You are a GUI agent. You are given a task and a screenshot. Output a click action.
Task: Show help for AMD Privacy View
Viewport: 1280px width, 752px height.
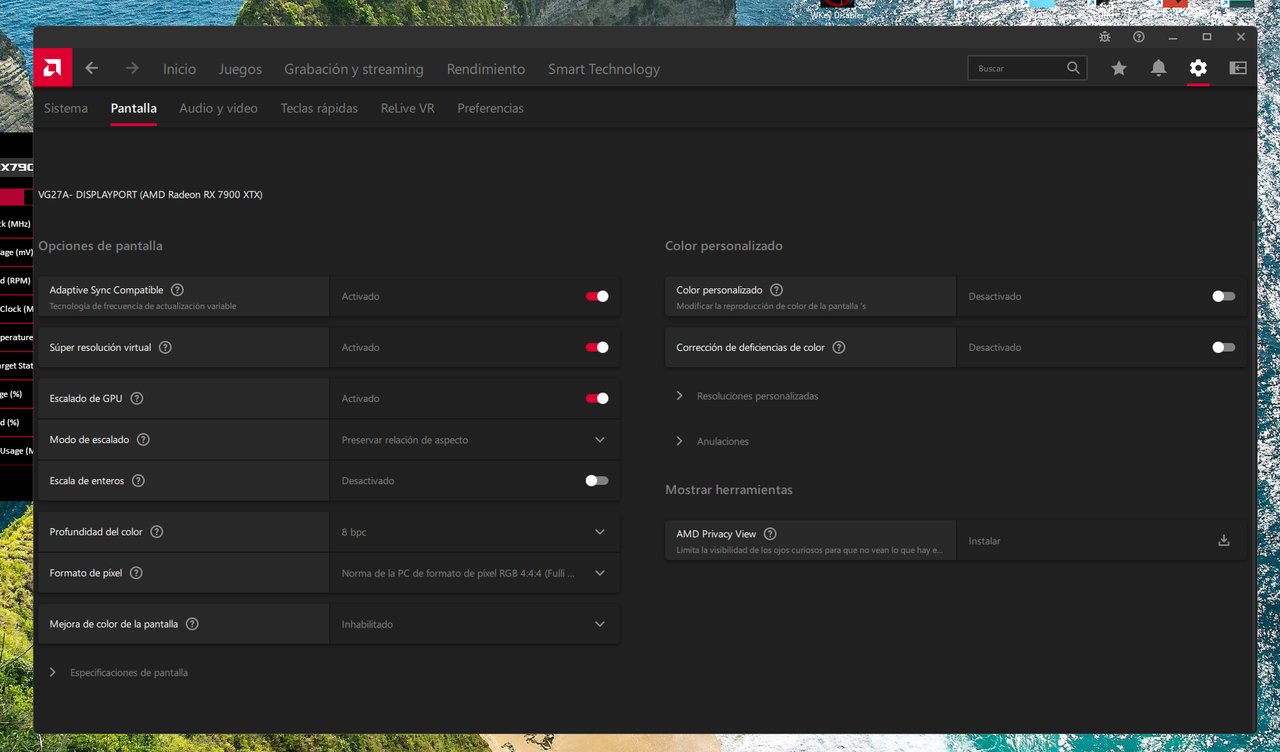coord(770,534)
